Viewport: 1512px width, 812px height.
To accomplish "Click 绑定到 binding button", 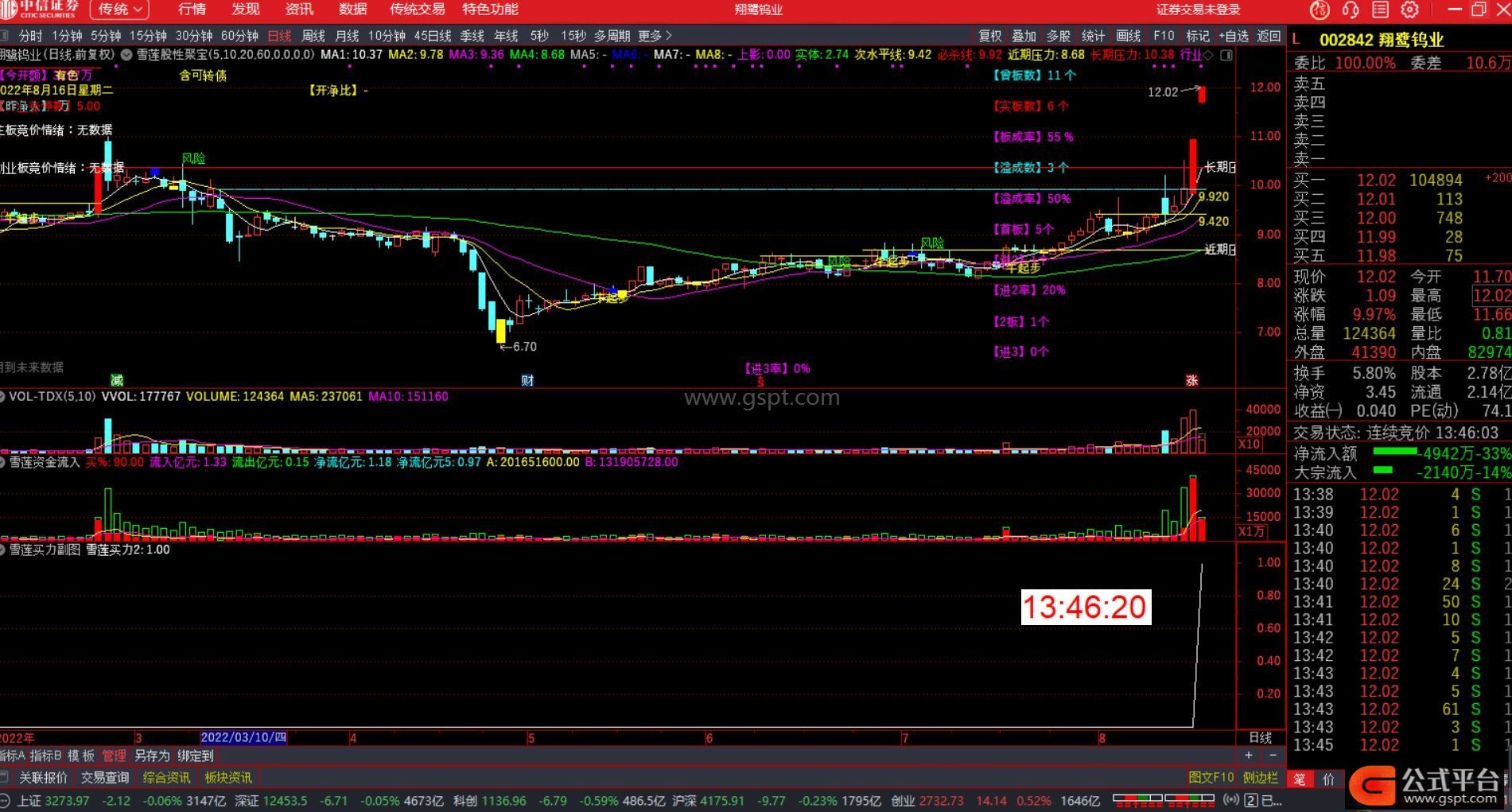I will point(196,756).
